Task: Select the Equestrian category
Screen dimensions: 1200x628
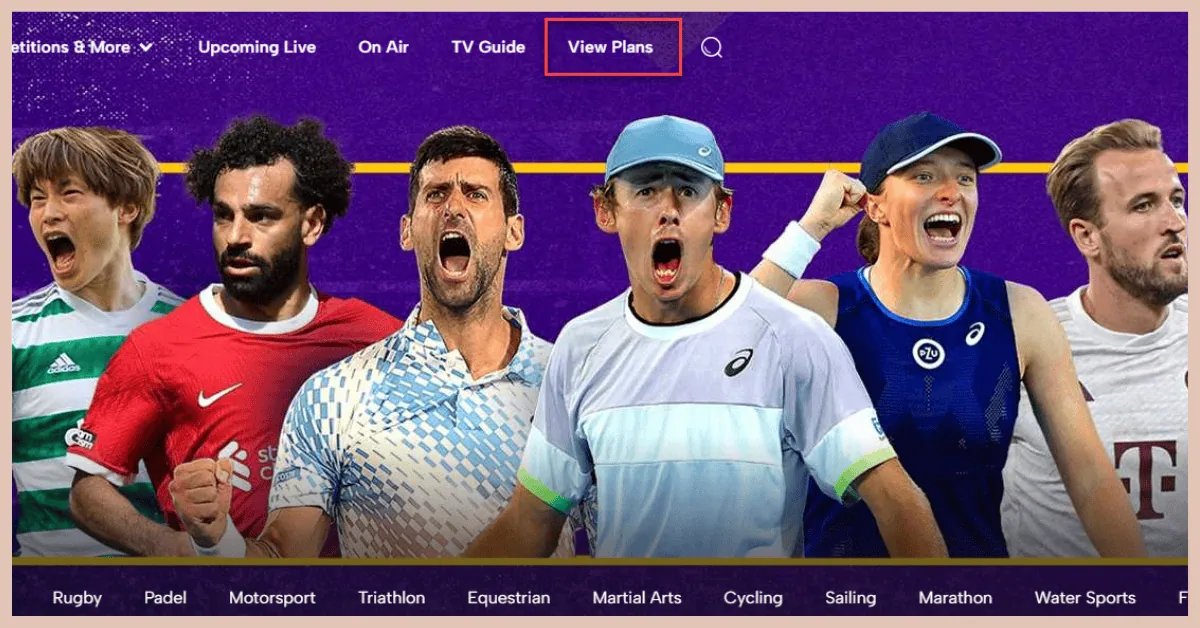Action: tap(509, 598)
